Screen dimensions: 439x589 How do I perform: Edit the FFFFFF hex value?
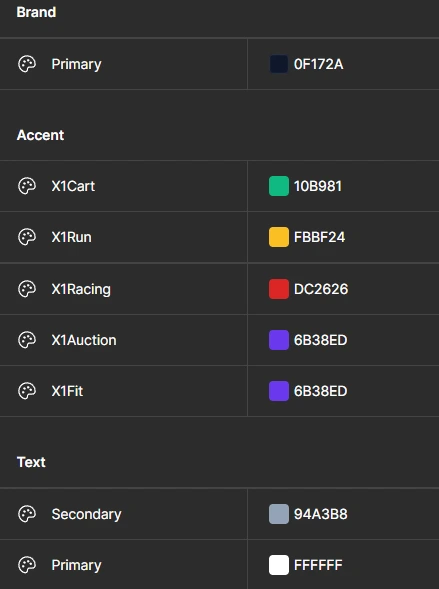click(x=318, y=565)
